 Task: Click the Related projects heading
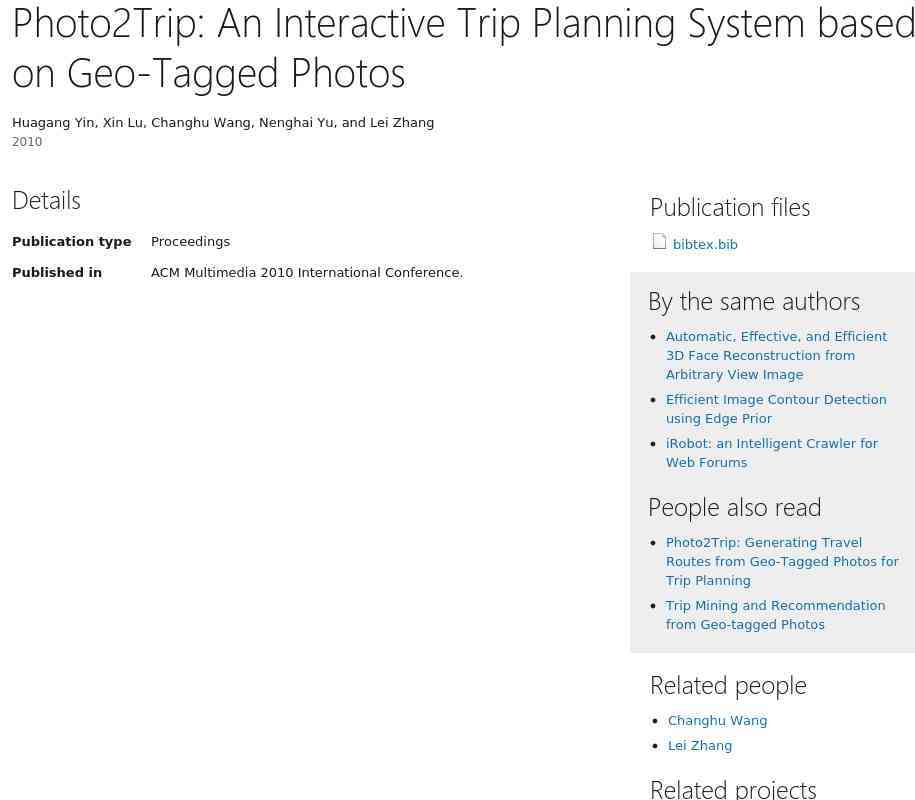point(733,789)
